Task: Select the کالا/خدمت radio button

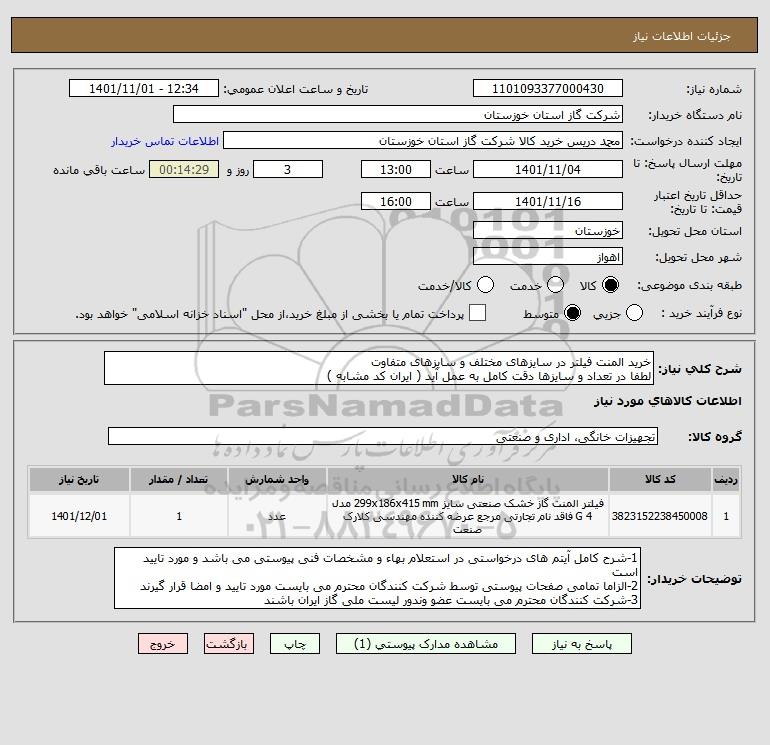Action: 486,285
